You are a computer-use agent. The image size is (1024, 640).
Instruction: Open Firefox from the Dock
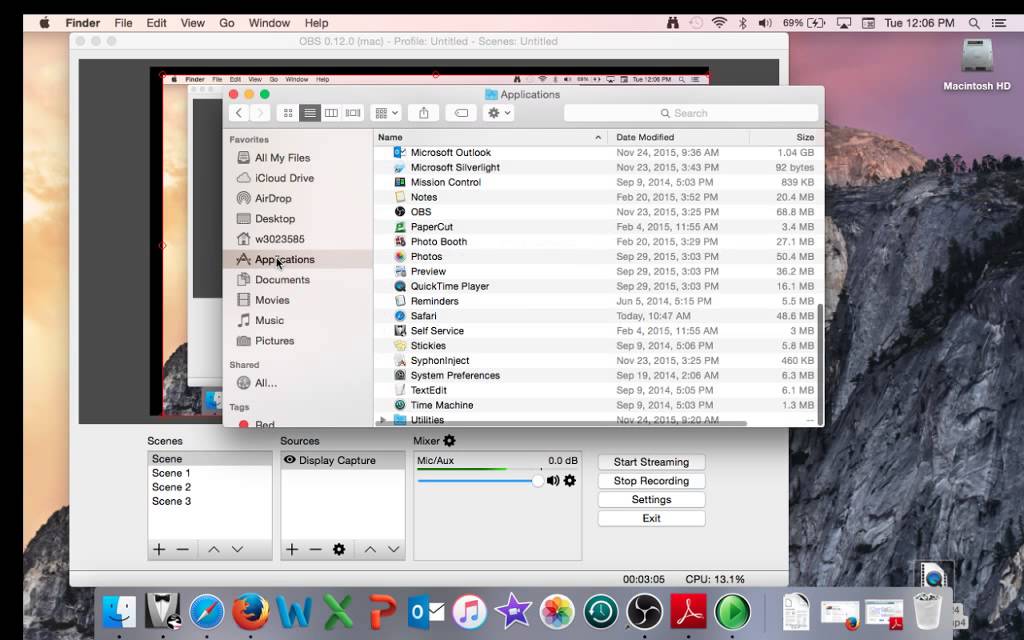250,612
